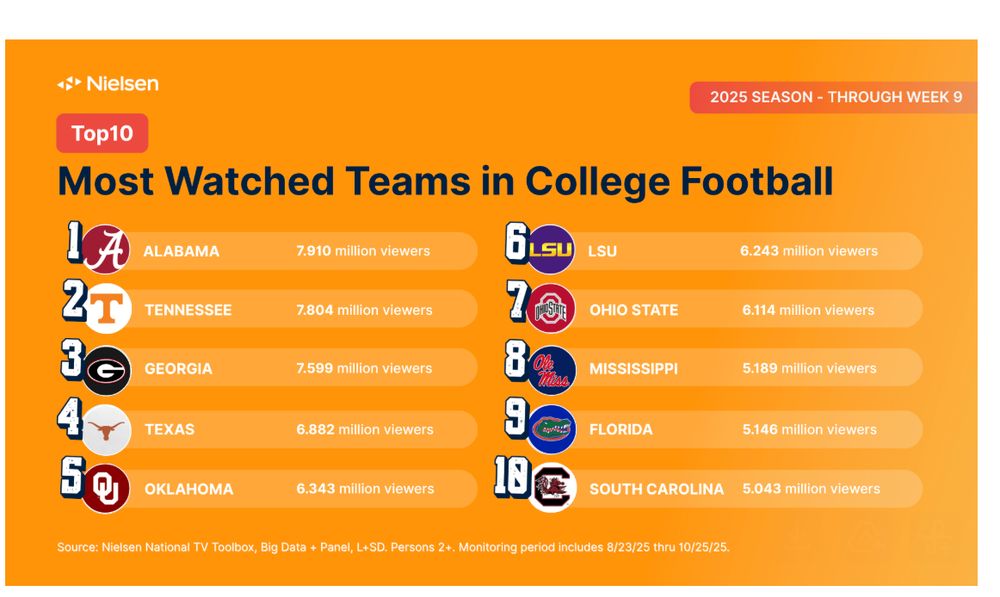Click the MISSISSIPPI team name label
The width and height of the screenshot is (1000, 597).
(633, 369)
